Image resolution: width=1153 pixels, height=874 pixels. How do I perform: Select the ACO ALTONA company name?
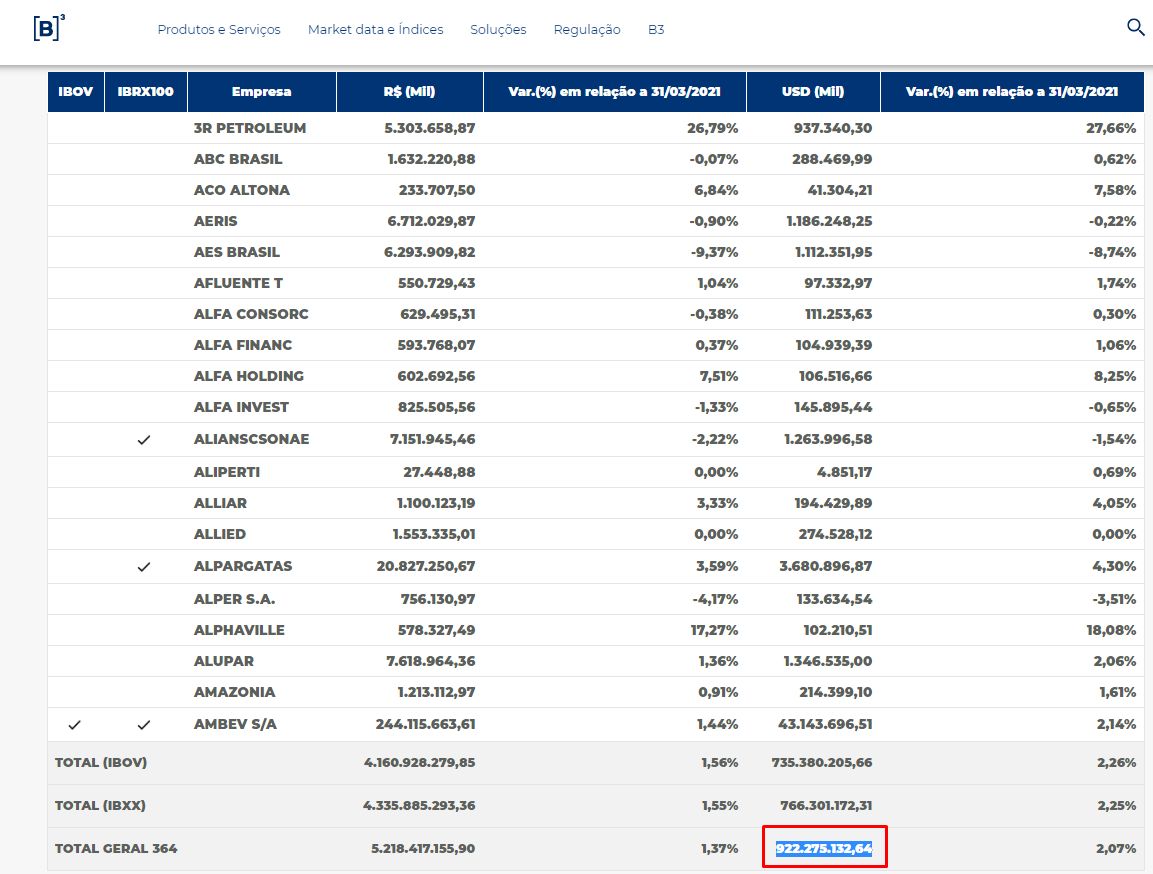point(242,190)
